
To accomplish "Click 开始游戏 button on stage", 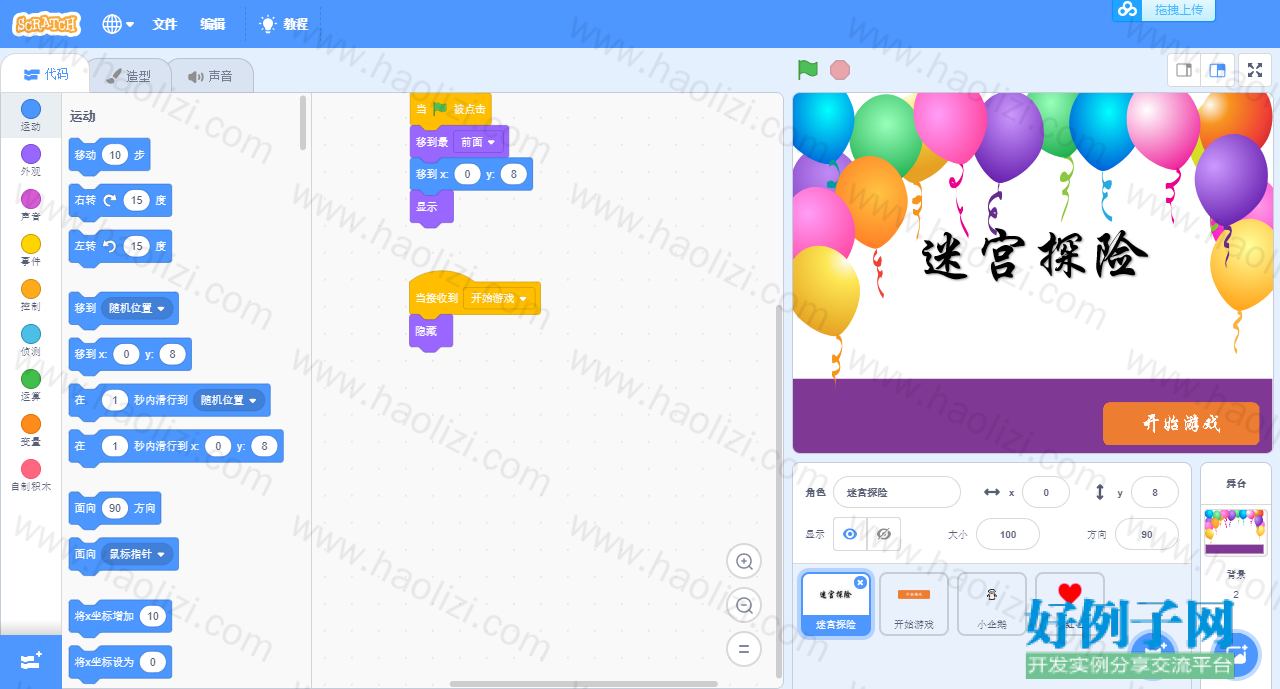I will [x=1181, y=423].
